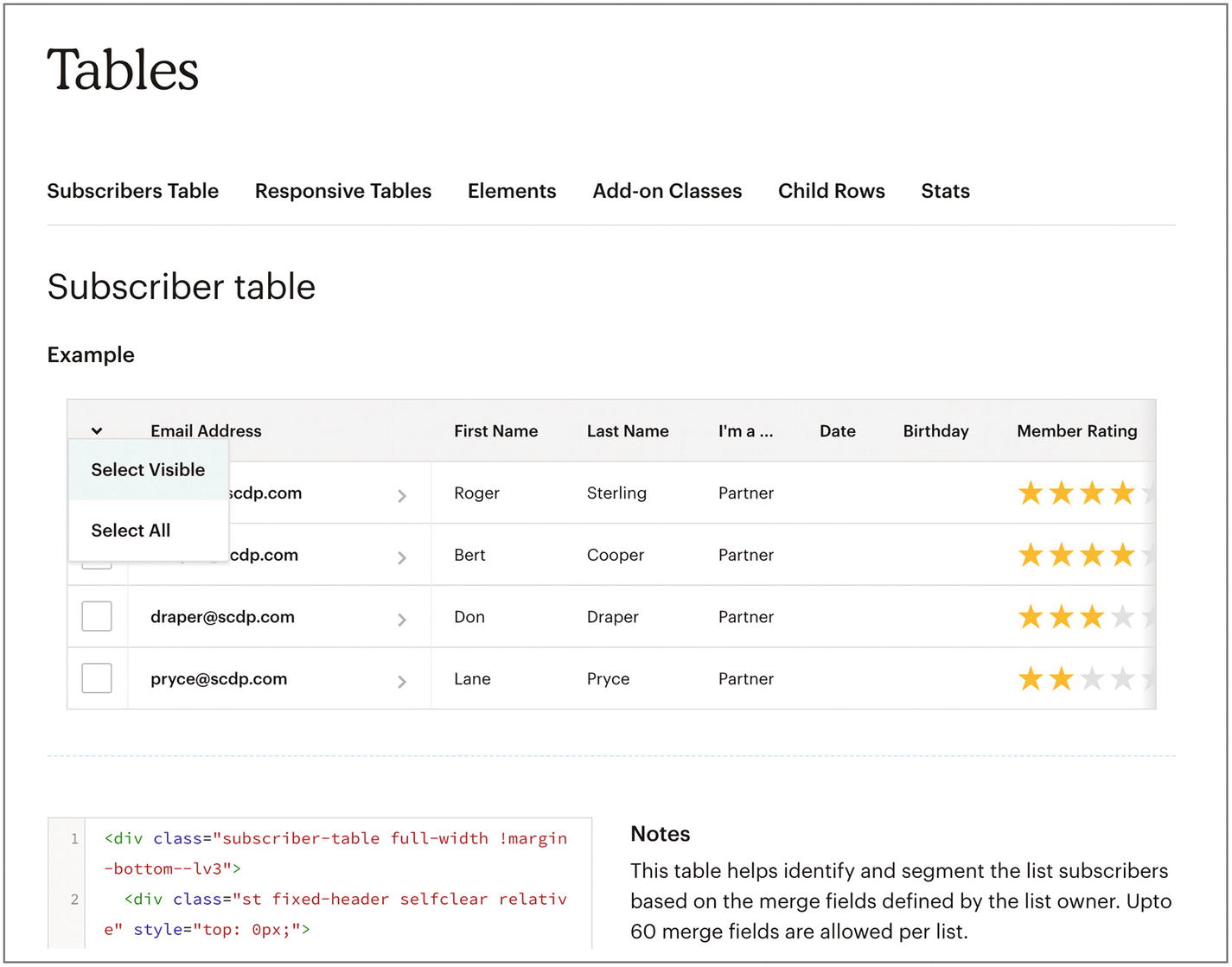Click the Notes heading
The image size is (1232, 967).
pyautogui.click(x=660, y=834)
